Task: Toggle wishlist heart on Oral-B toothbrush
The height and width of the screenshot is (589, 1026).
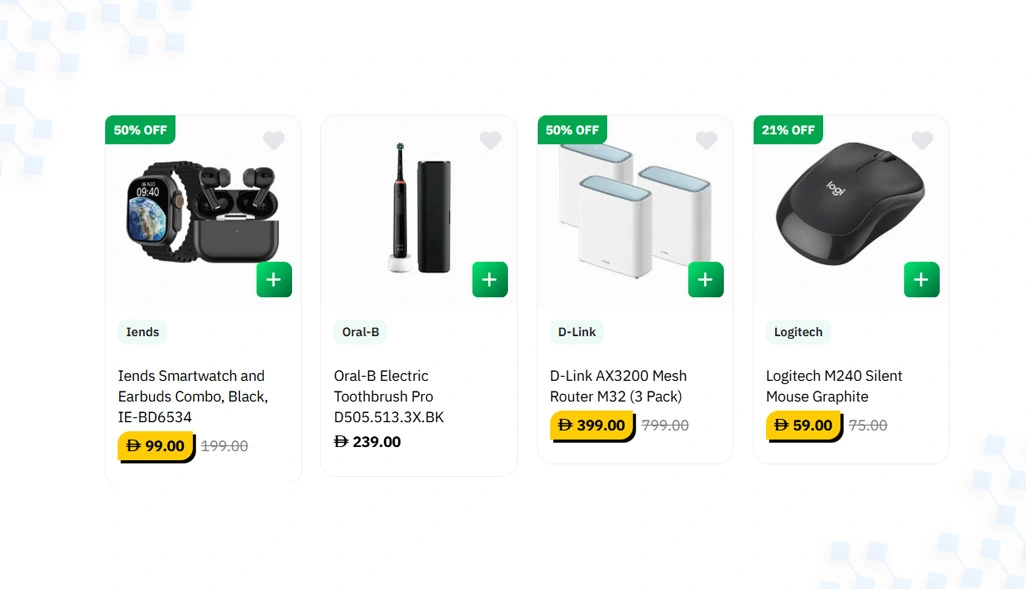Action: pos(490,140)
